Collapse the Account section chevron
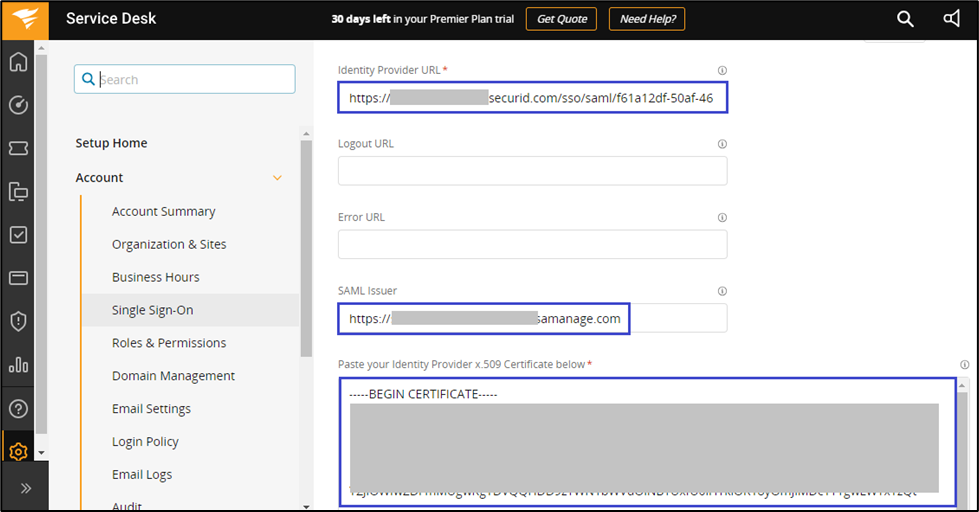Screen dimensions: 979x512 [278, 178]
